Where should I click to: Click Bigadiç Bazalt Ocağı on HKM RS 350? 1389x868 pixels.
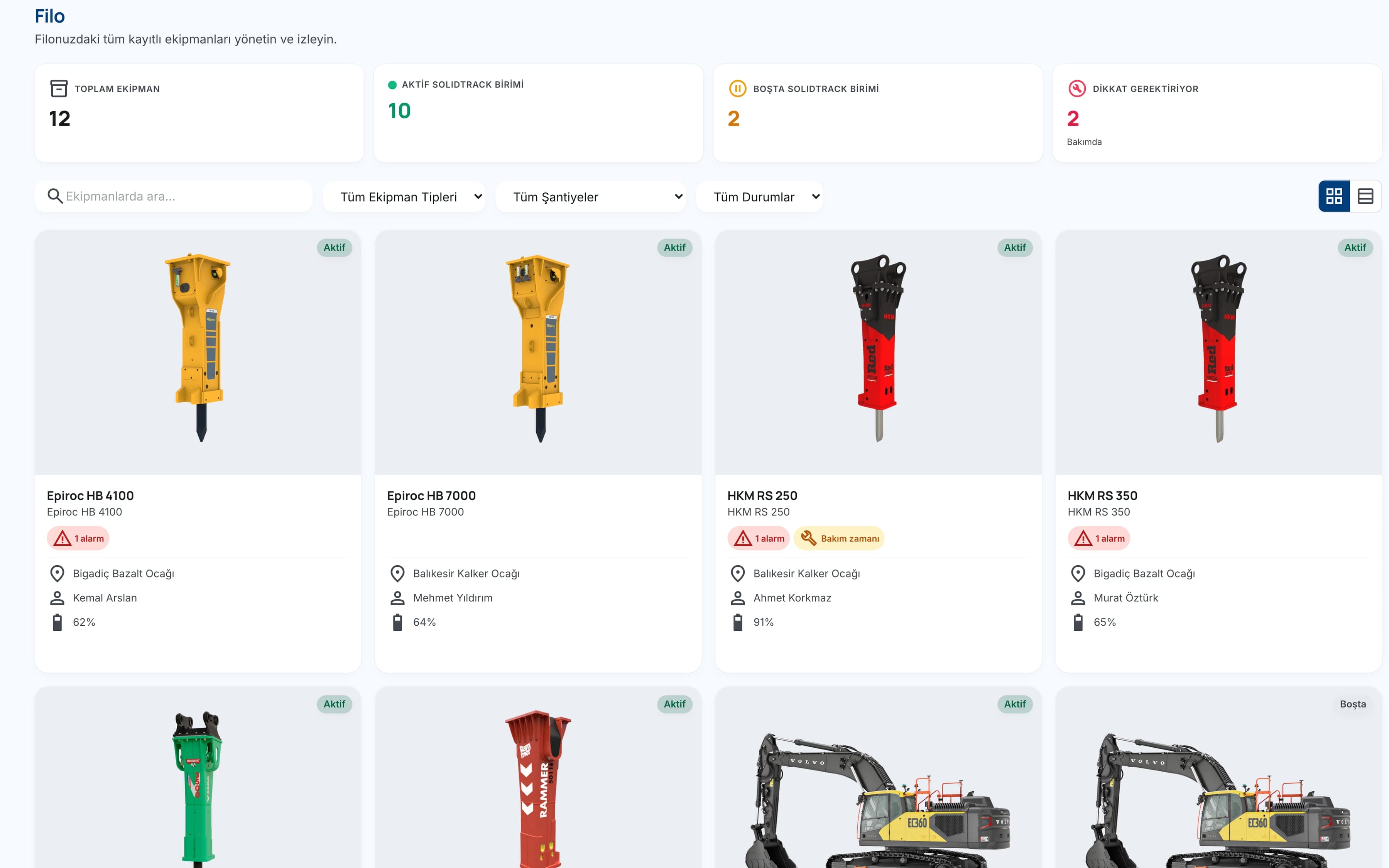pos(1144,574)
